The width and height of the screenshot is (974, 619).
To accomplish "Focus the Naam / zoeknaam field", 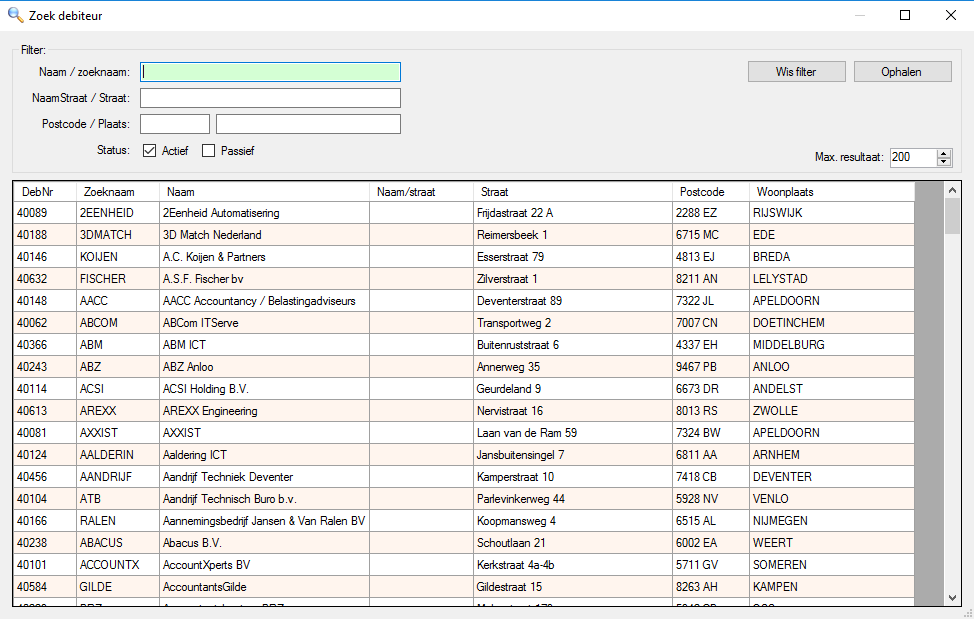I will [x=270, y=72].
